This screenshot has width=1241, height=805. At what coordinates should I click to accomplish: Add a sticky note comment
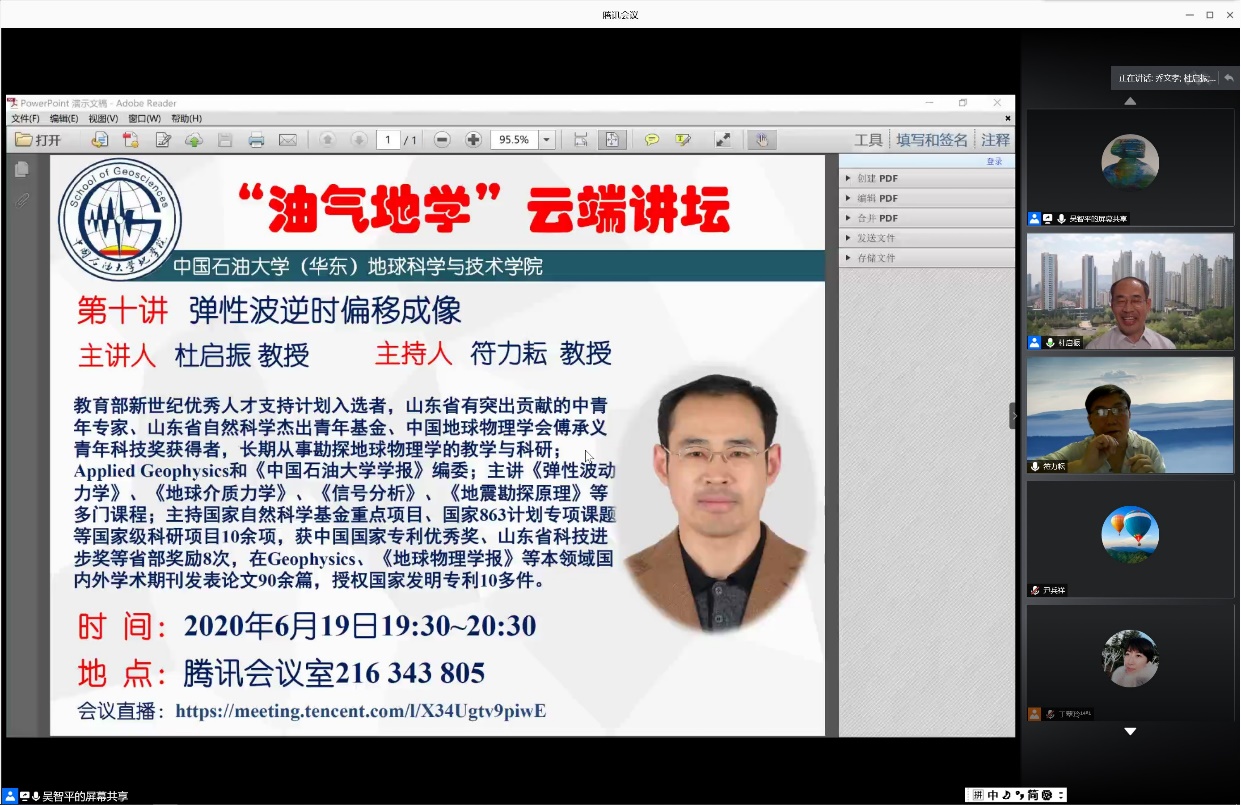651,140
